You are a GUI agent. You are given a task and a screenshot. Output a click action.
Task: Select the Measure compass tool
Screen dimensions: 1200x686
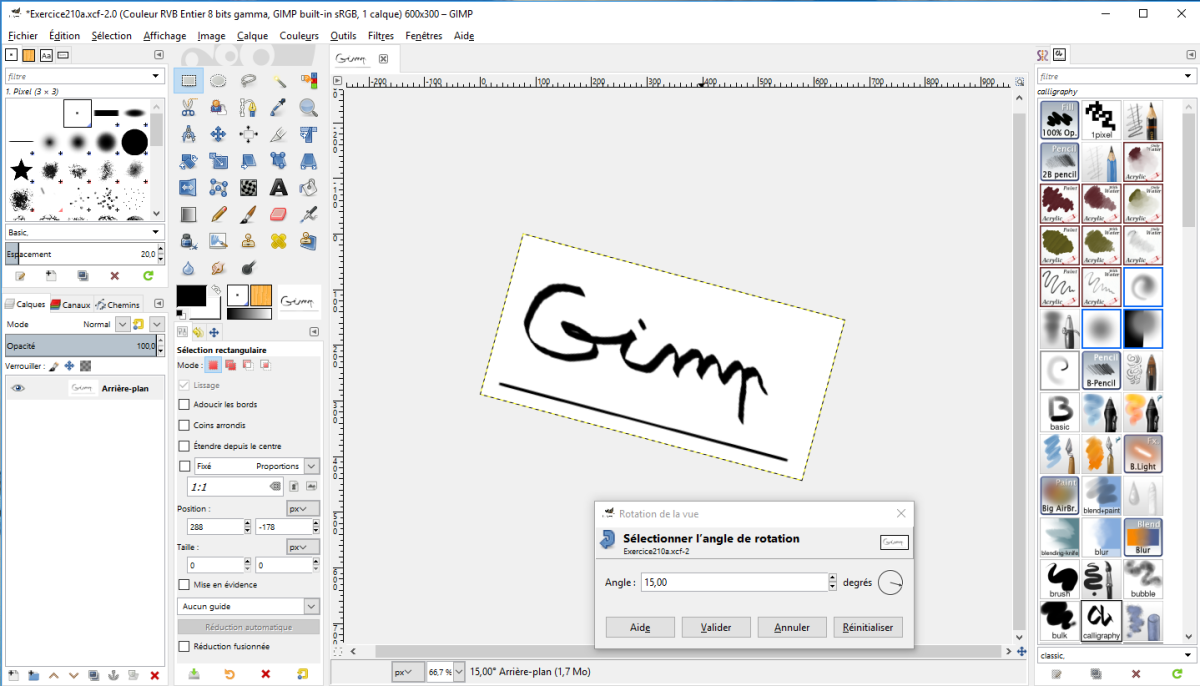[188, 134]
